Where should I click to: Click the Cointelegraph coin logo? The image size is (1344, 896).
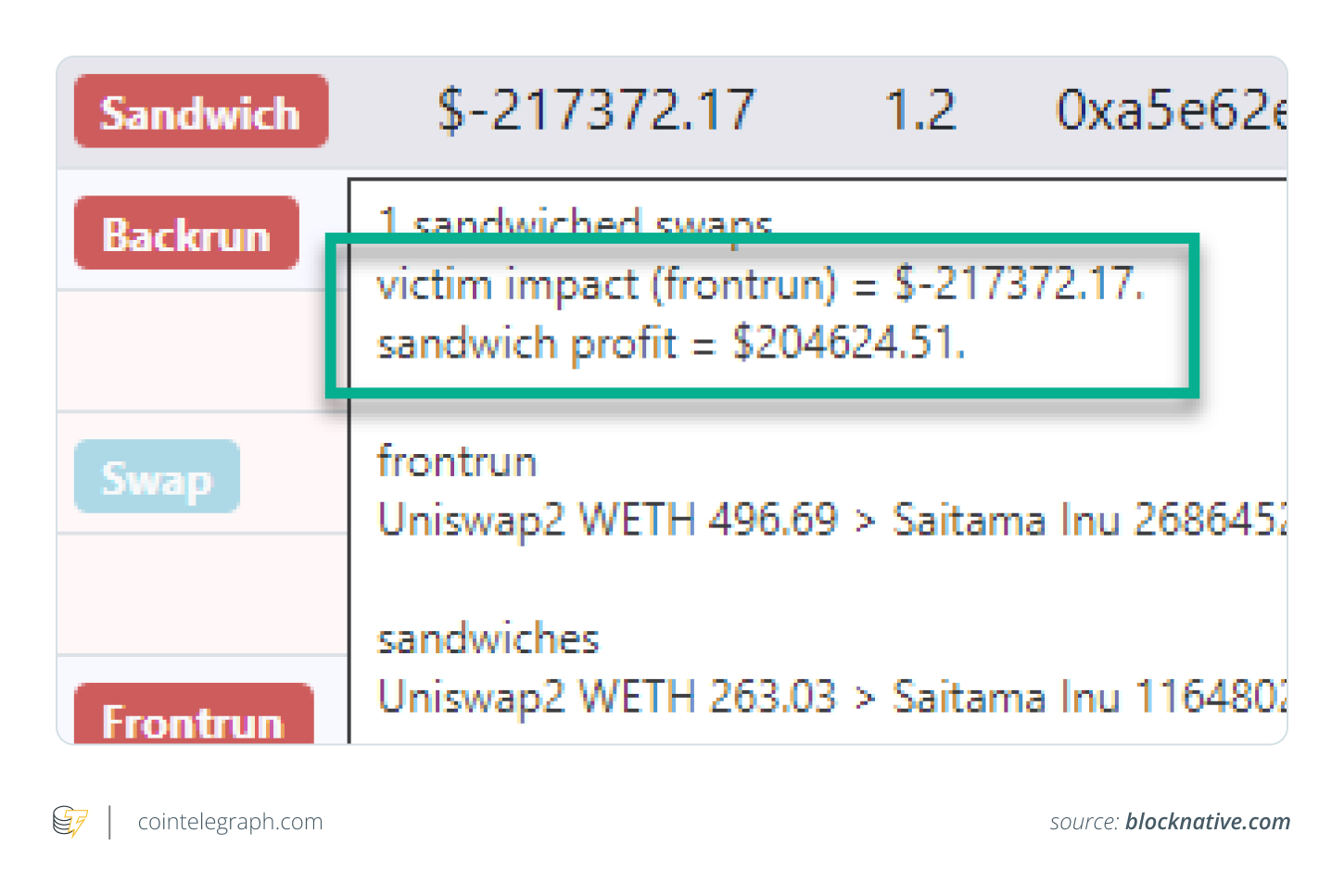pyautogui.click(x=70, y=821)
